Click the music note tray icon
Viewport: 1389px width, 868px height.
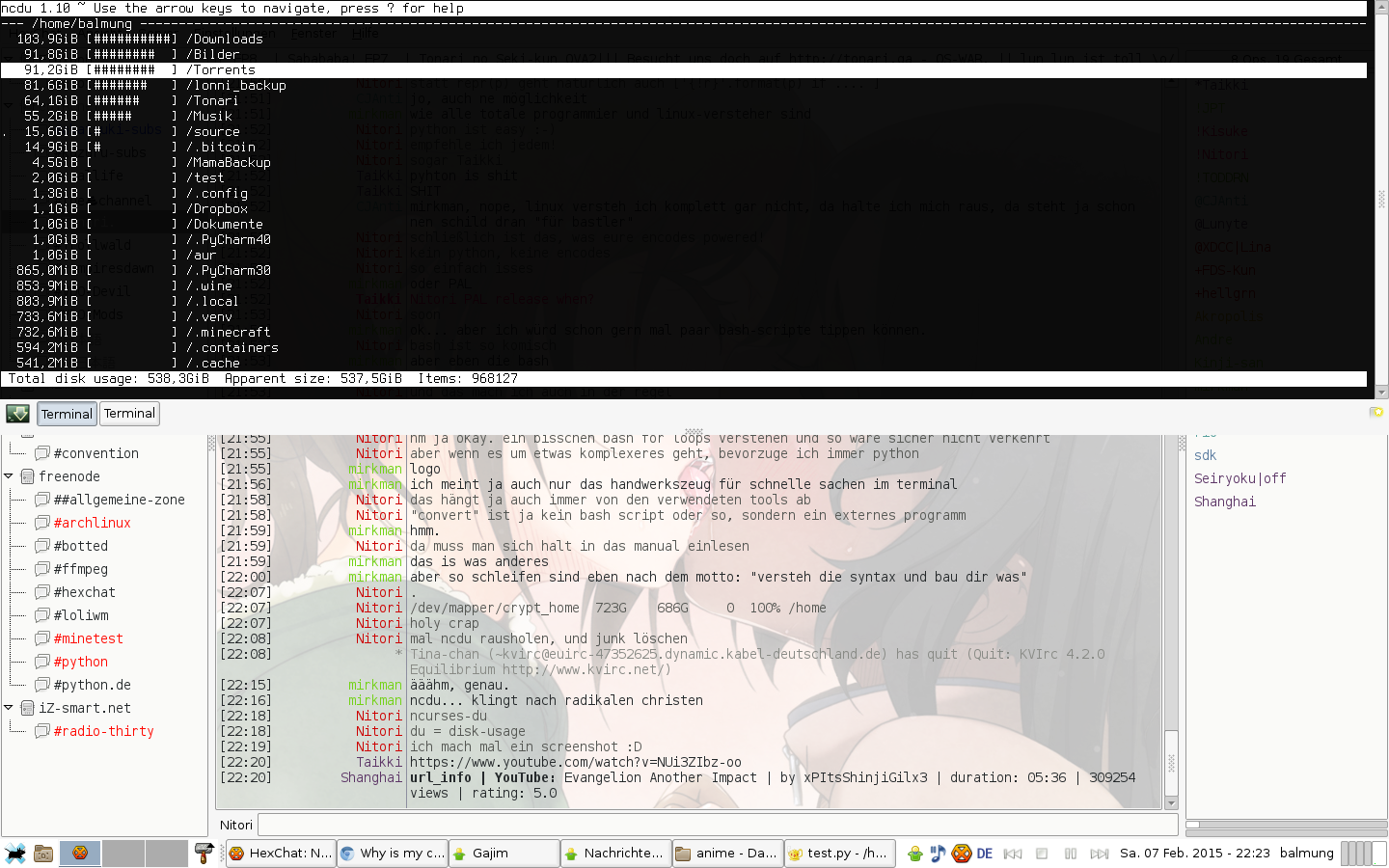point(938,854)
